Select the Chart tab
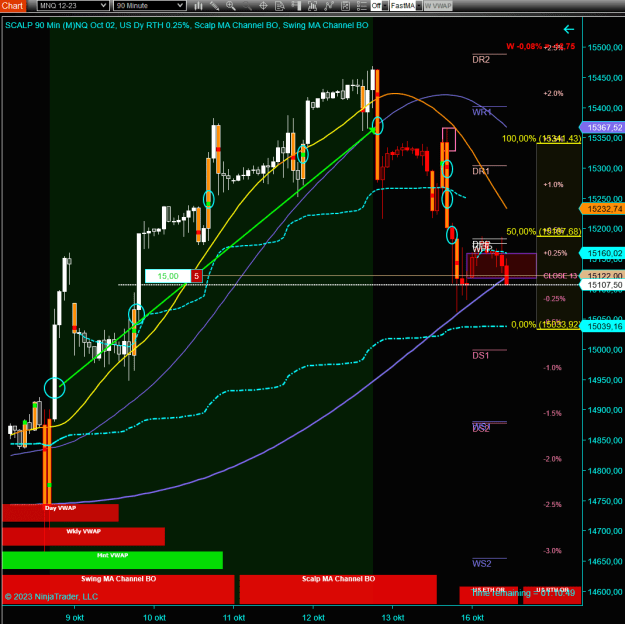The height and width of the screenshot is (624, 625). coord(13,6)
